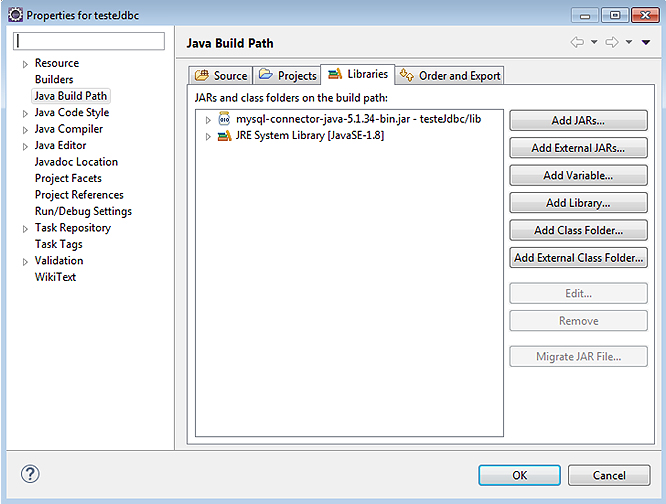
Task: Open the back history dropdown arrow
Action: pyautogui.click(x=594, y=42)
